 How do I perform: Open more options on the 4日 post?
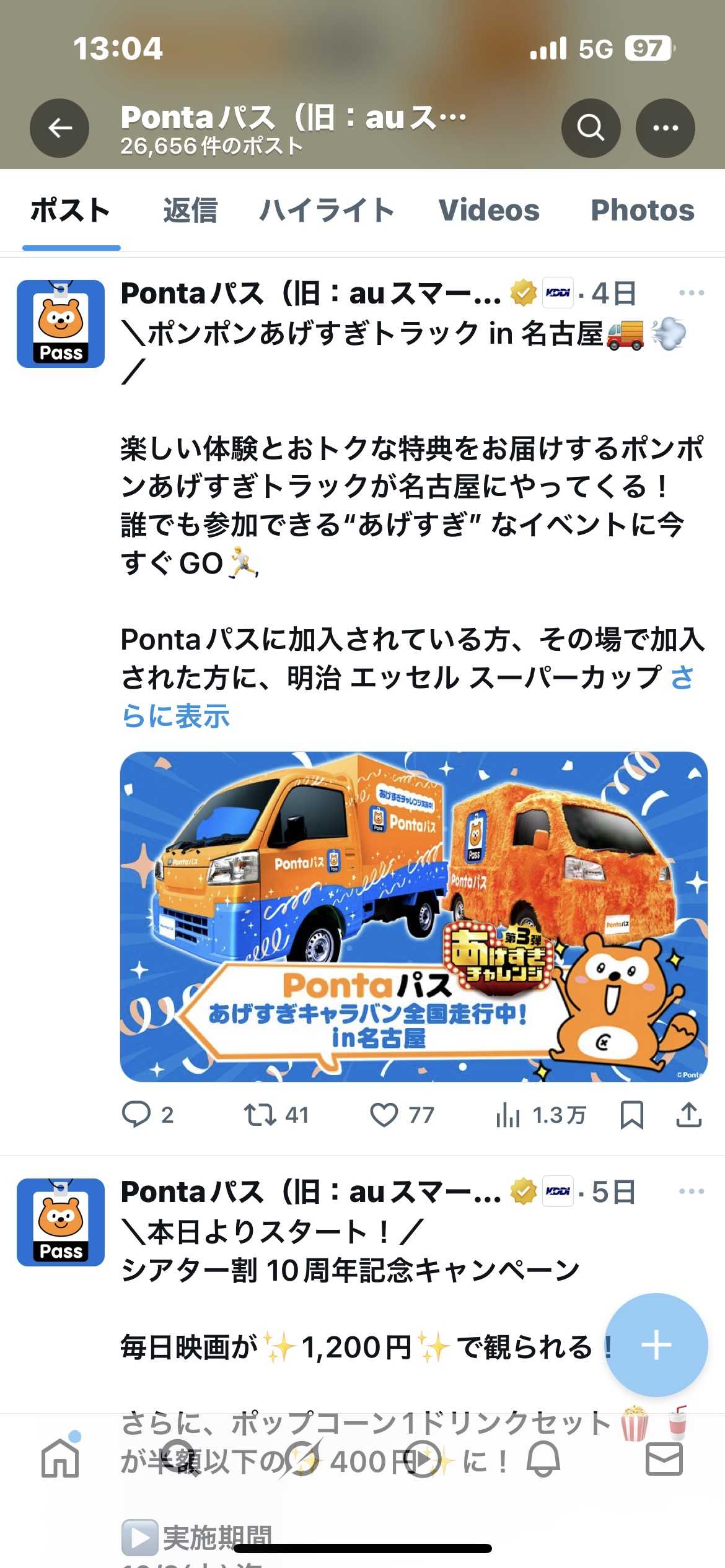(x=692, y=292)
